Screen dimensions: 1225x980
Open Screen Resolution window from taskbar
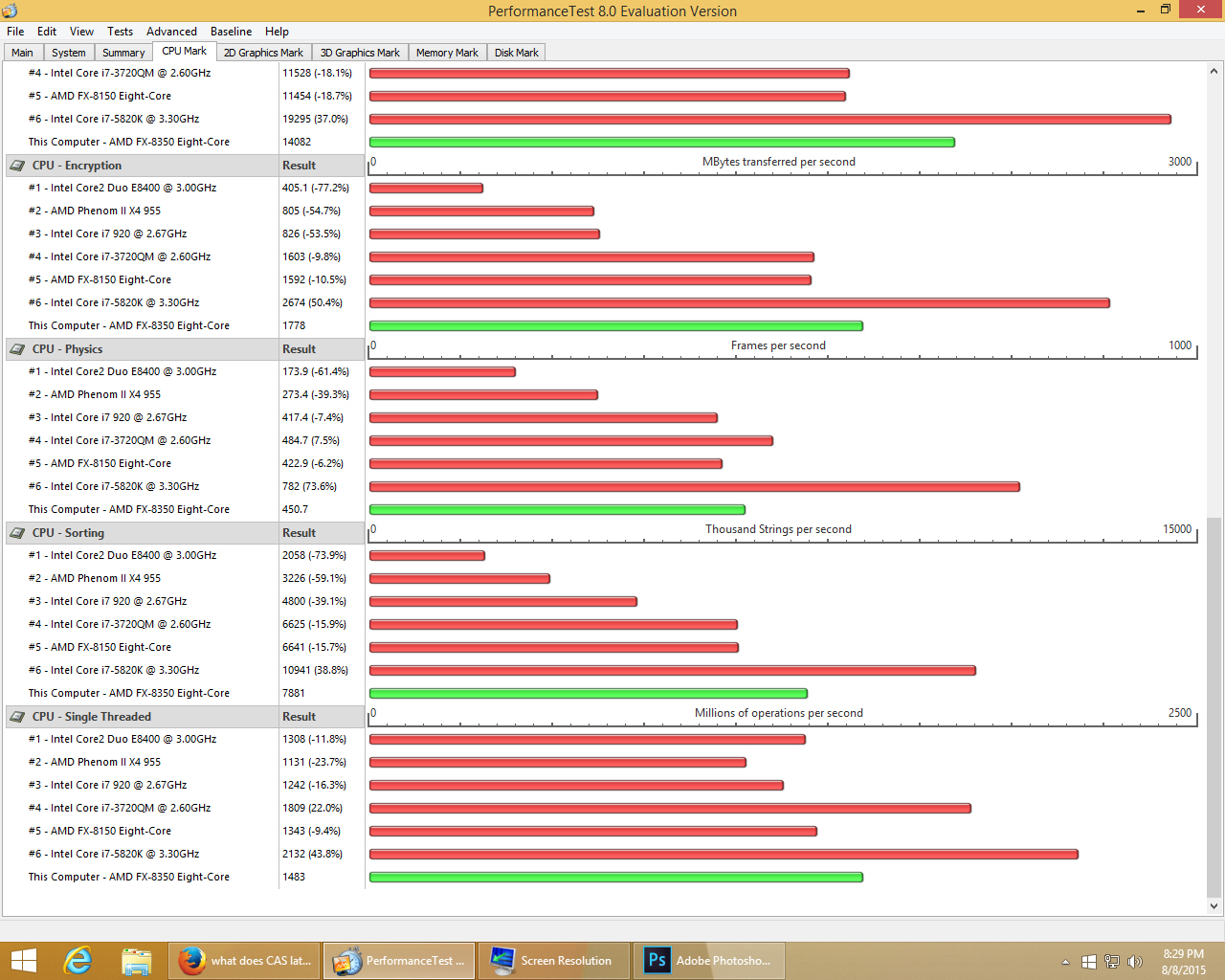(x=554, y=961)
